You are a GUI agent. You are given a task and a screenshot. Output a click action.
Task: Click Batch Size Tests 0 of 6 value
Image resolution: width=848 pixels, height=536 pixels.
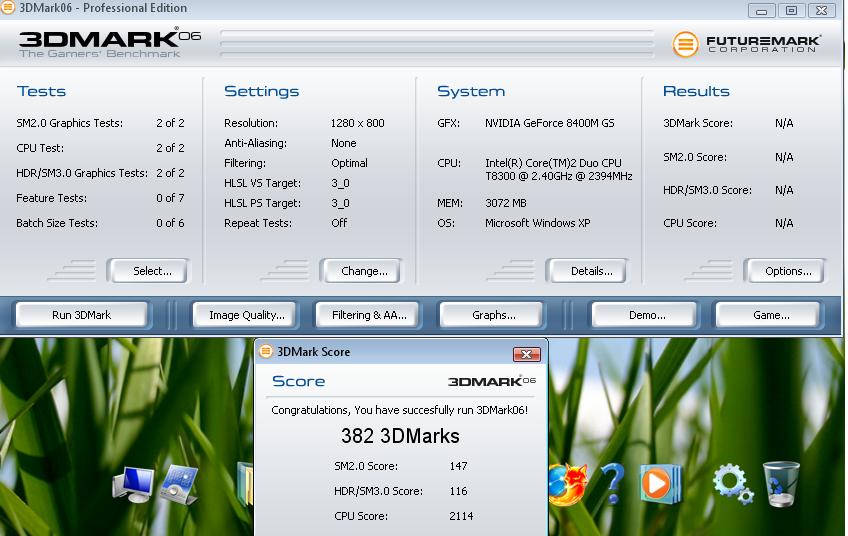point(170,223)
